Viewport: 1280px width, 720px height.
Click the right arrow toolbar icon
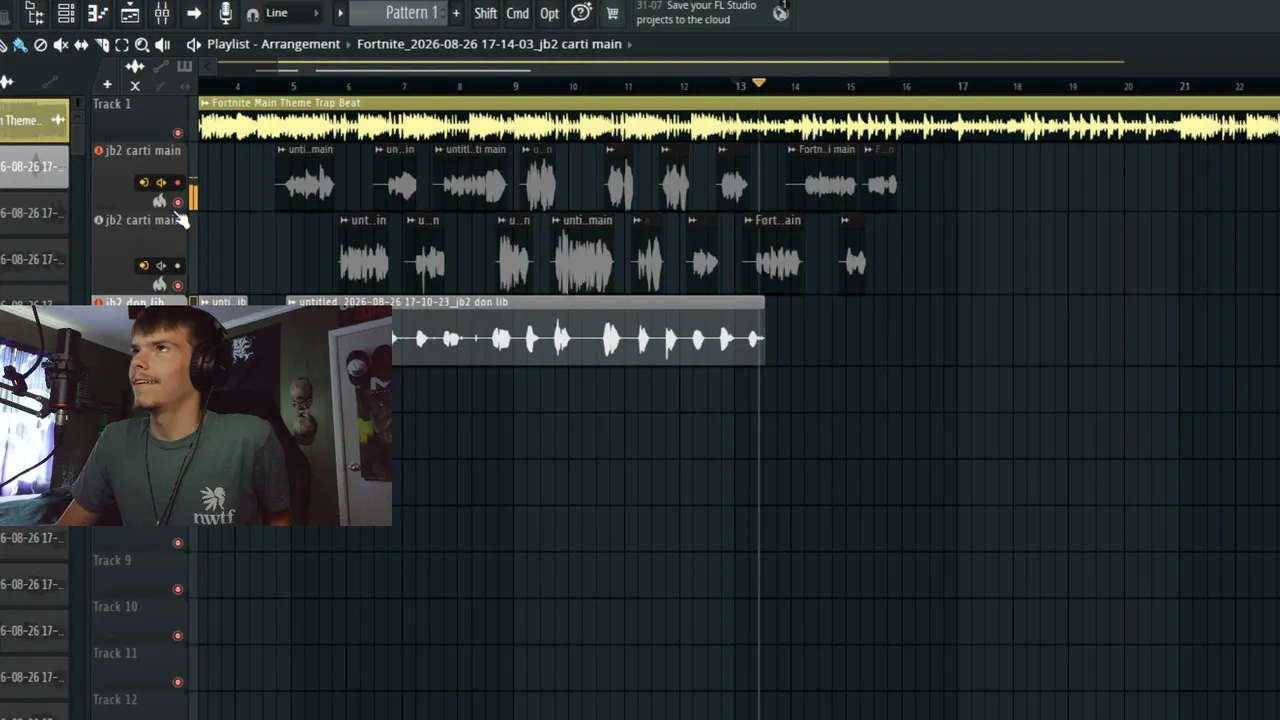(194, 13)
